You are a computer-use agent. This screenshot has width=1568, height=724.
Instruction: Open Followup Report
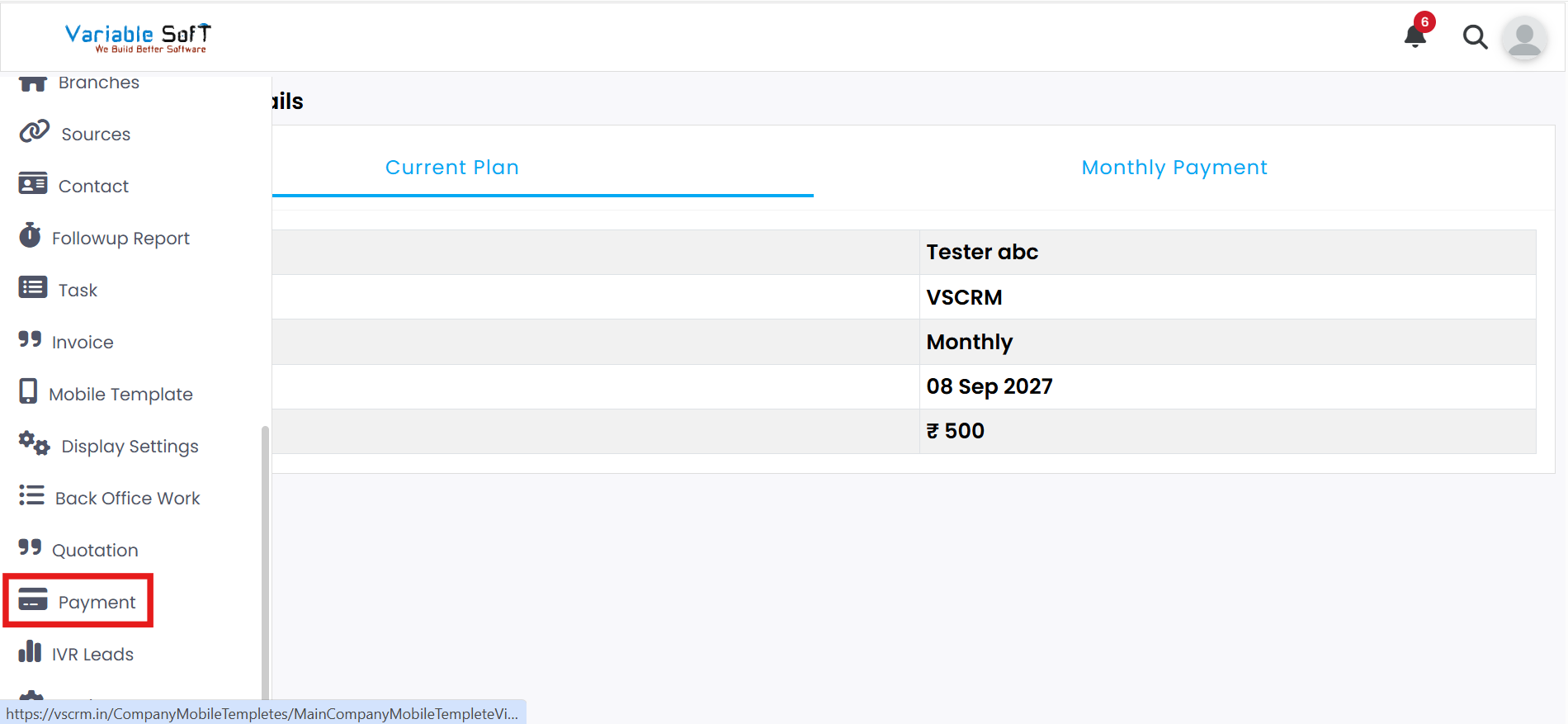(x=120, y=239)
